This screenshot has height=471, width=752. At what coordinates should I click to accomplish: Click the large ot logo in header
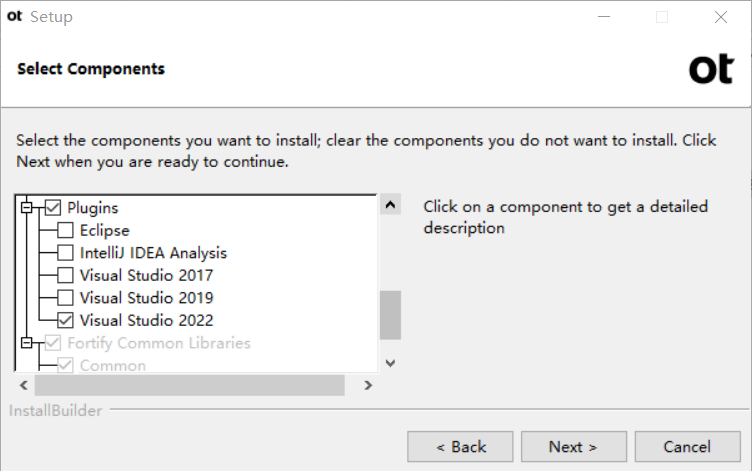[711, 70]
